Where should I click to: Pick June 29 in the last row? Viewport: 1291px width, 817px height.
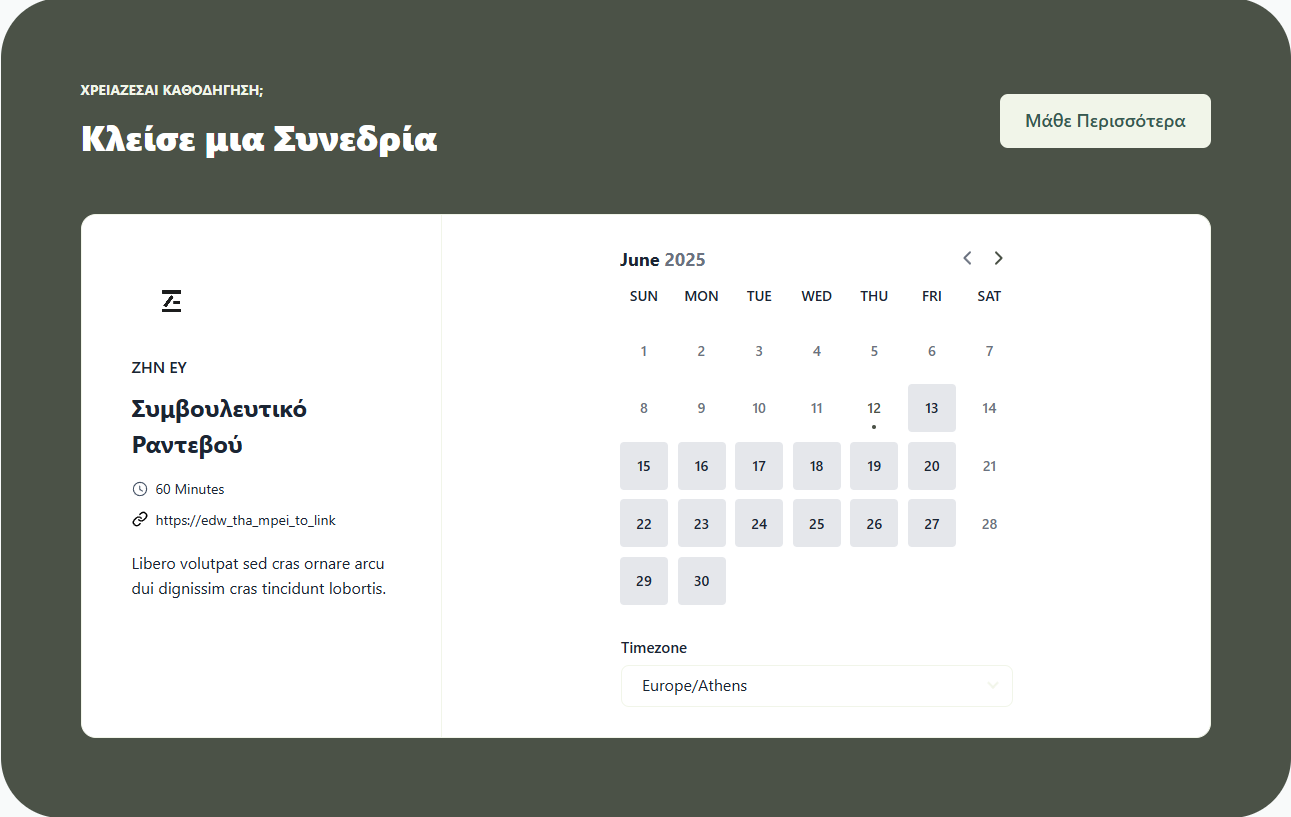pos(643,581)
